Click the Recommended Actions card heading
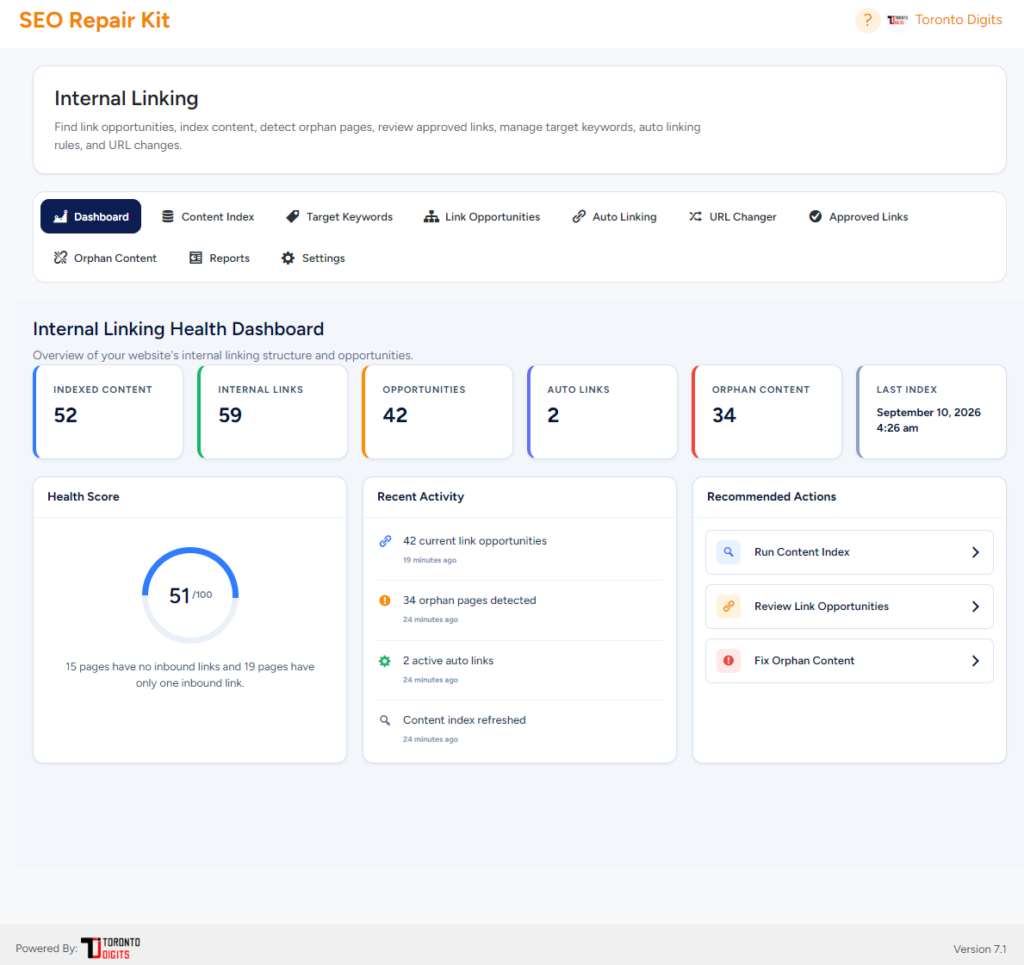The width and height of the screenshot is (1024, 965). coord(771,497)
